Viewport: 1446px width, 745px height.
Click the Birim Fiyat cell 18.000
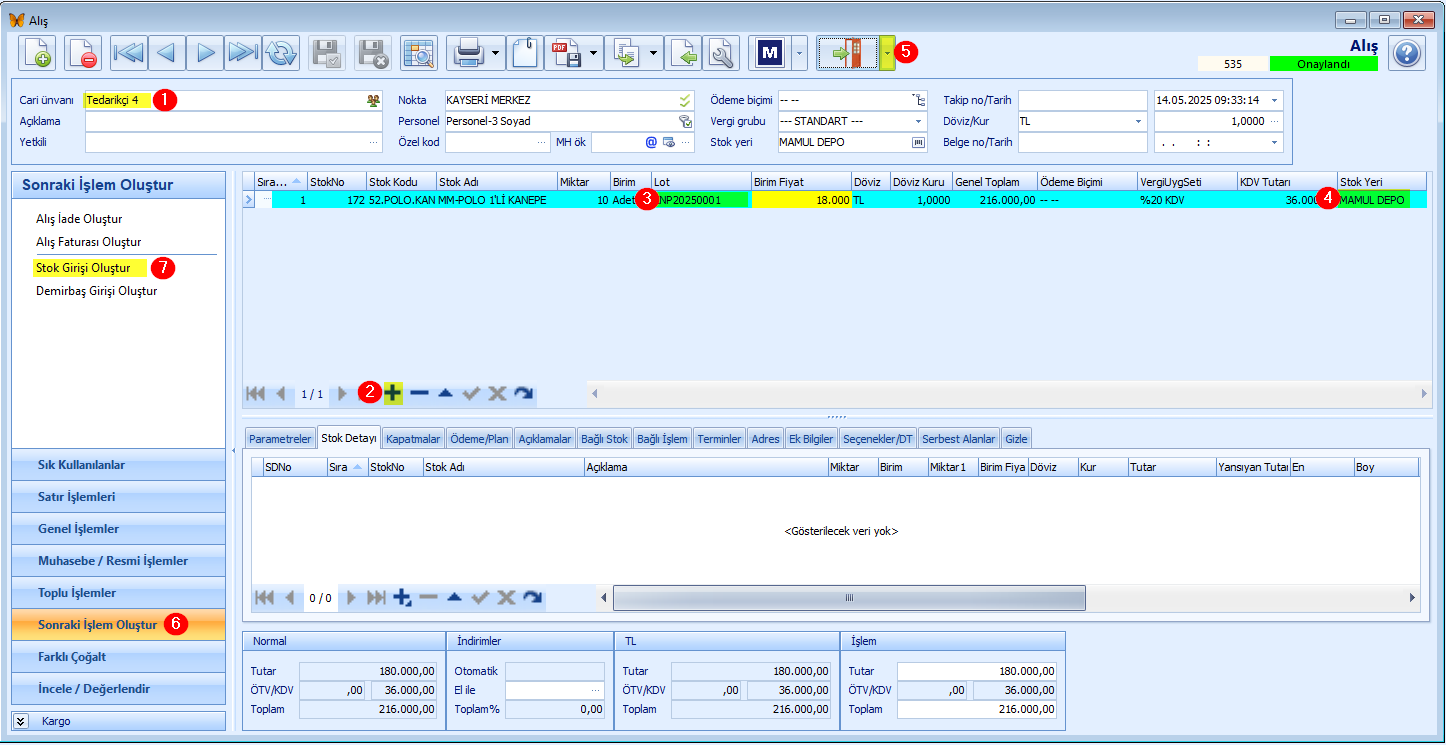click(x=801, y=200)
